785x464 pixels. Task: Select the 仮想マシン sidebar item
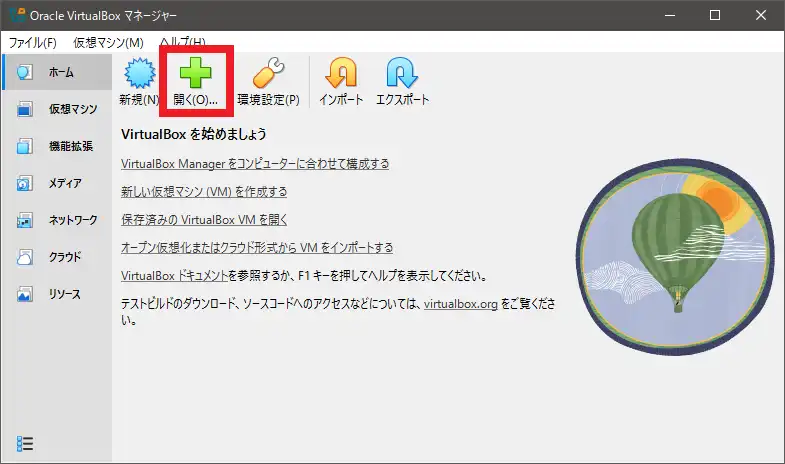click(57, 109)
